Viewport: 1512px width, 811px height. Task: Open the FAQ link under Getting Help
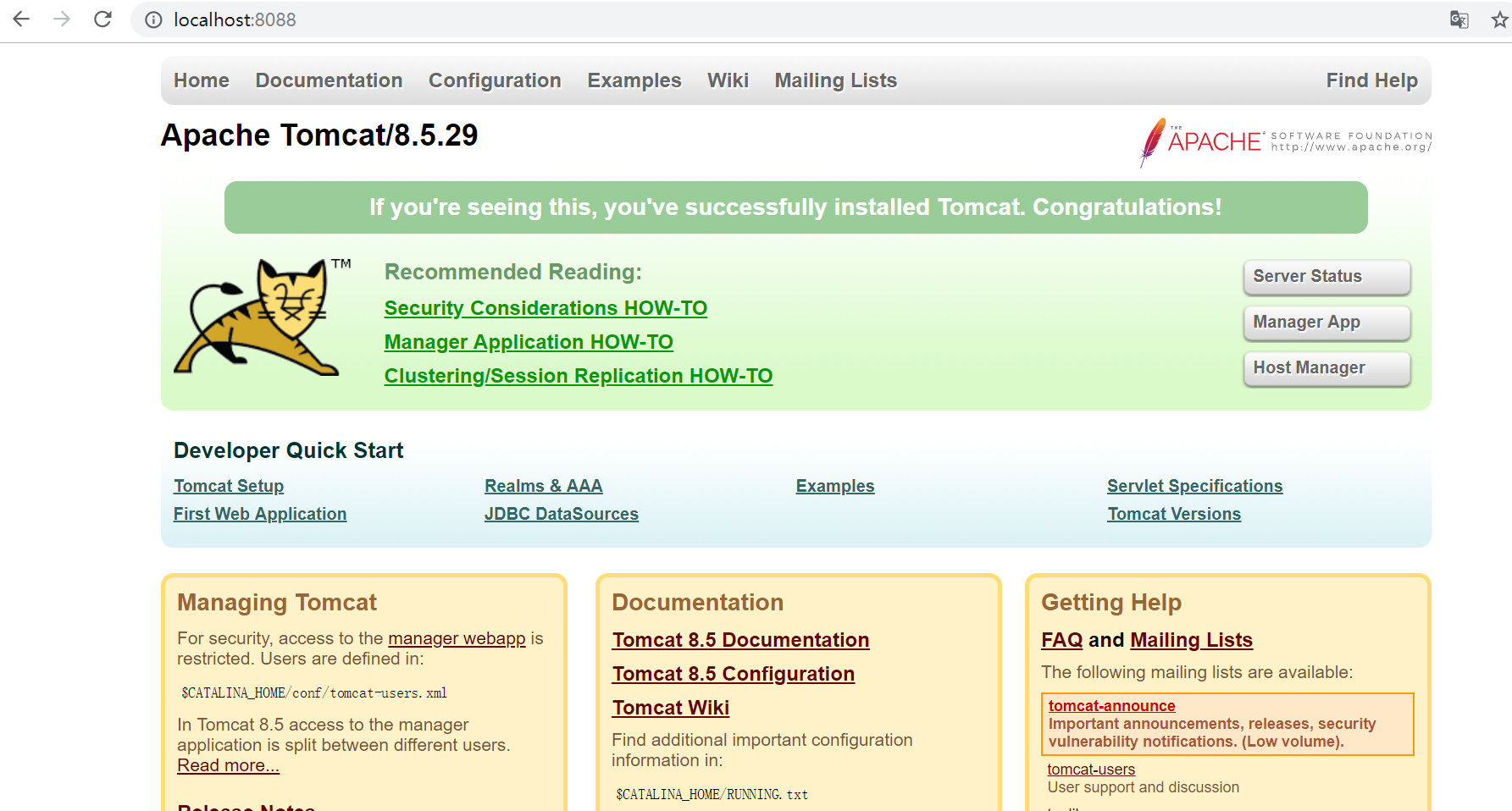[x=1062, y=640]
